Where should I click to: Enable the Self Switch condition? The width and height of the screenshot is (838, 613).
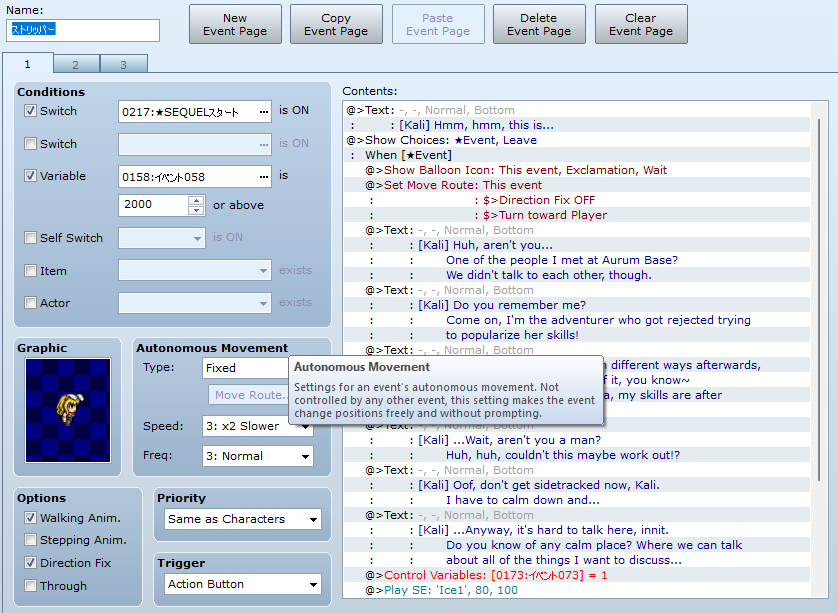coord(31,238)
